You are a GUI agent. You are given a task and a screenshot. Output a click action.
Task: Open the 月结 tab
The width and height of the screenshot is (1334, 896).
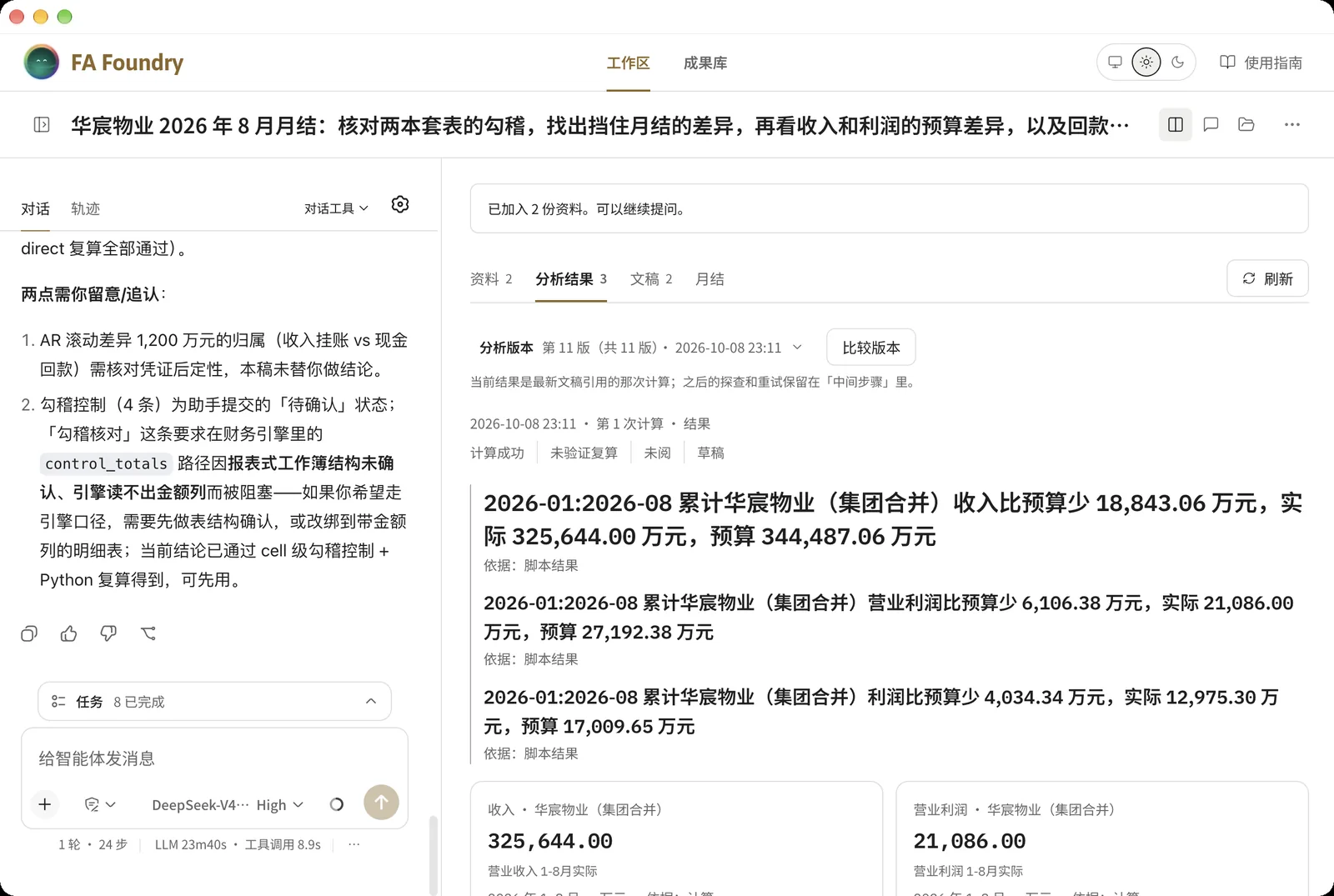pyautogui.click(x=710, y=279)
